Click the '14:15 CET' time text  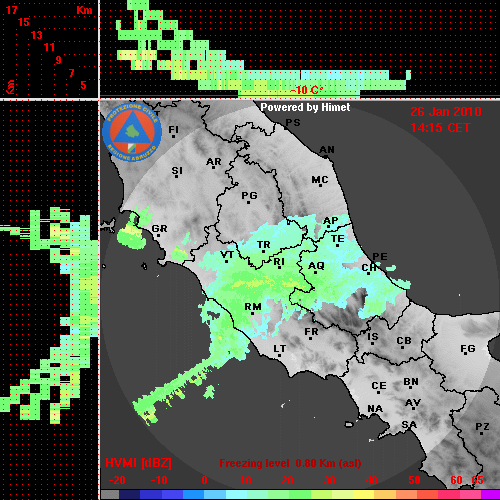click(x=440, y=128)
